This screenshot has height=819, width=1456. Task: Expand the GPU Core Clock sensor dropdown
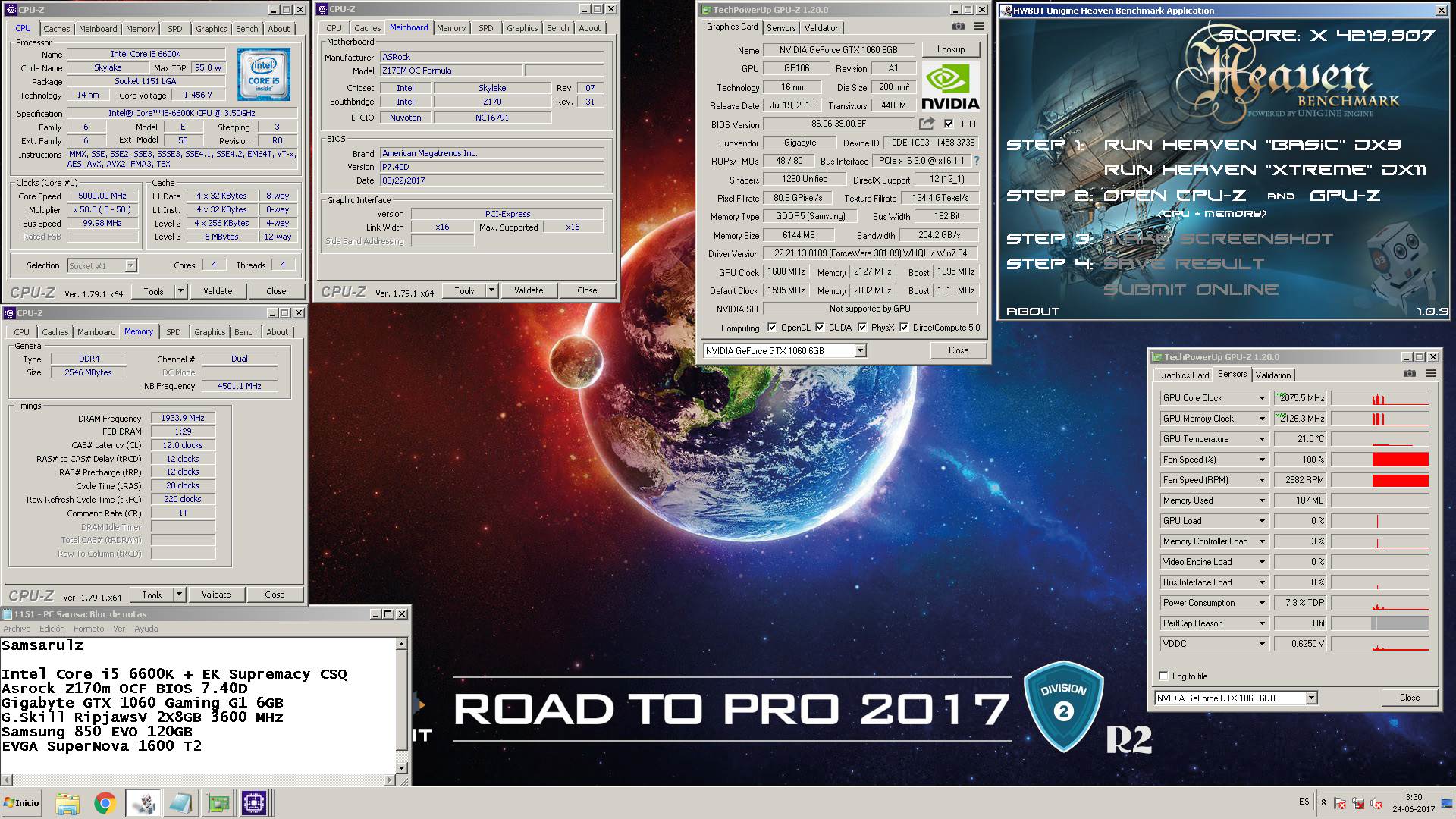pos(1262,398)
